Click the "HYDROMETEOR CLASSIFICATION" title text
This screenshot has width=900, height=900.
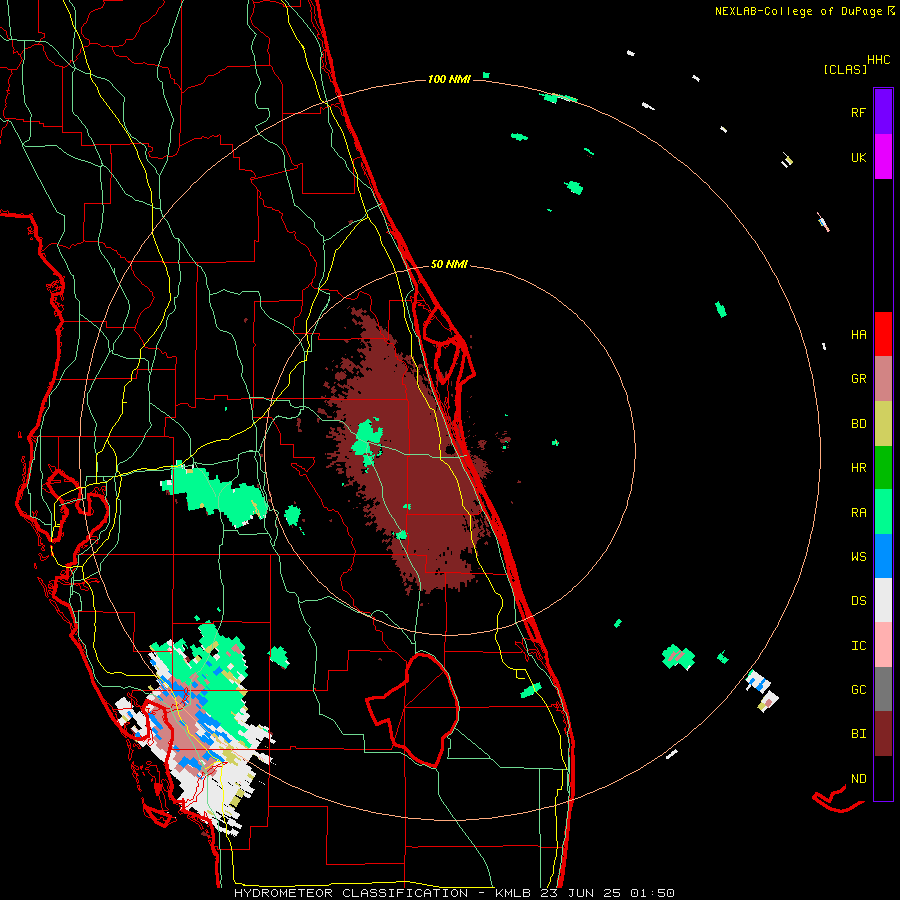pyautogui.click(x=351, y=893)
